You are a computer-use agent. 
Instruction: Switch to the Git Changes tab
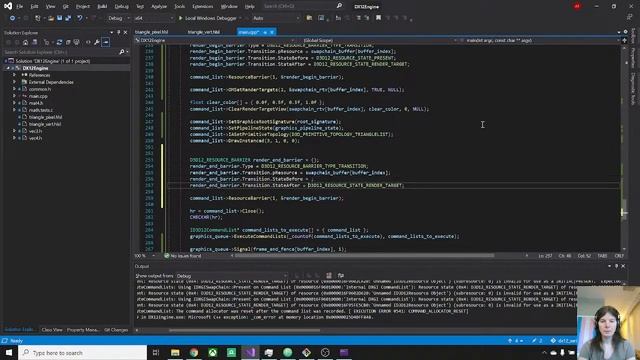[x=116, y=330]
